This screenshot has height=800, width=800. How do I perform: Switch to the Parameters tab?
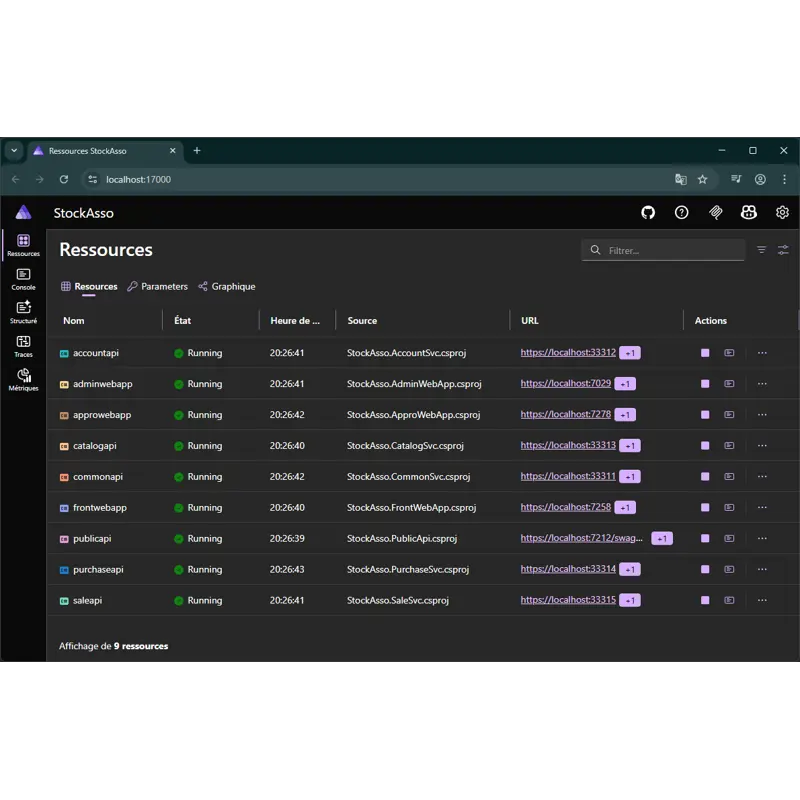click(x=158, y=286)
